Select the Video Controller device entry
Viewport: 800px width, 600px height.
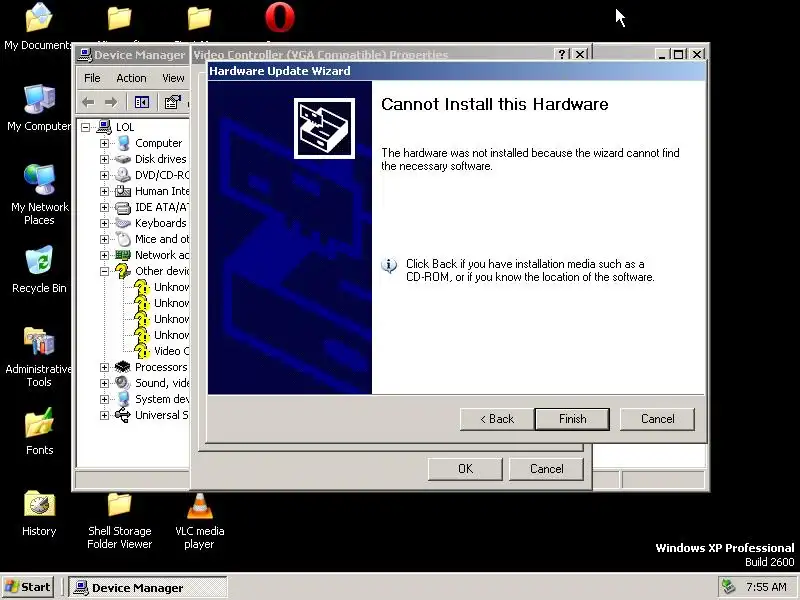pos(171,351)
